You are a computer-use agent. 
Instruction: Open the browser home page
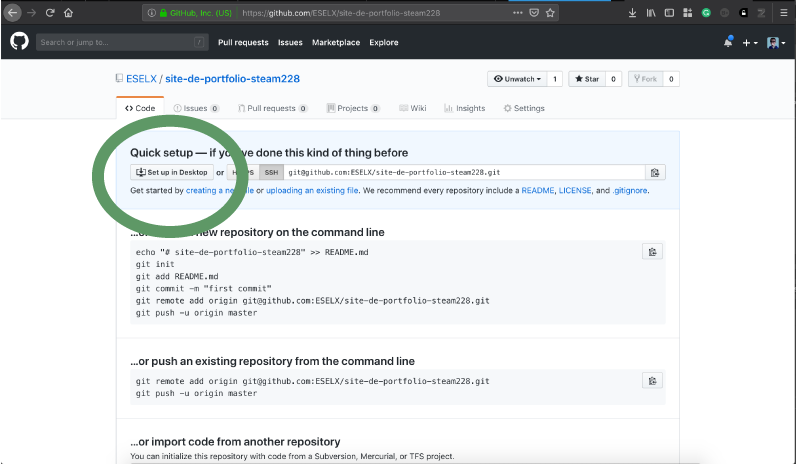click(67, 13)
